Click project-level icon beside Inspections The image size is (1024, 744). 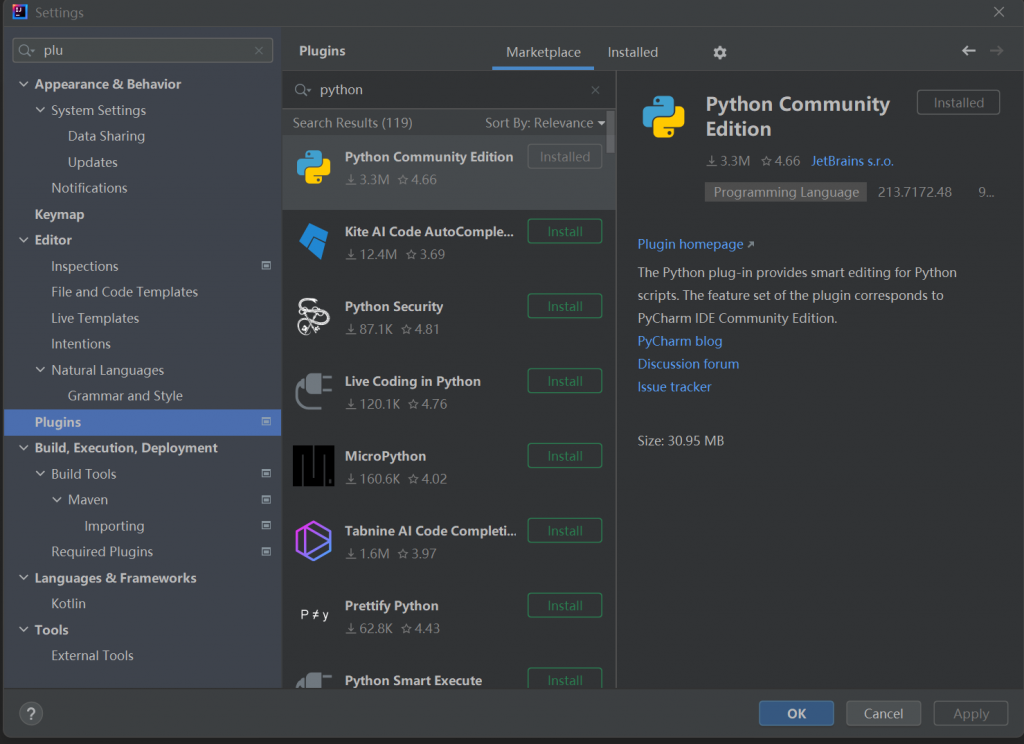point(266,266)
